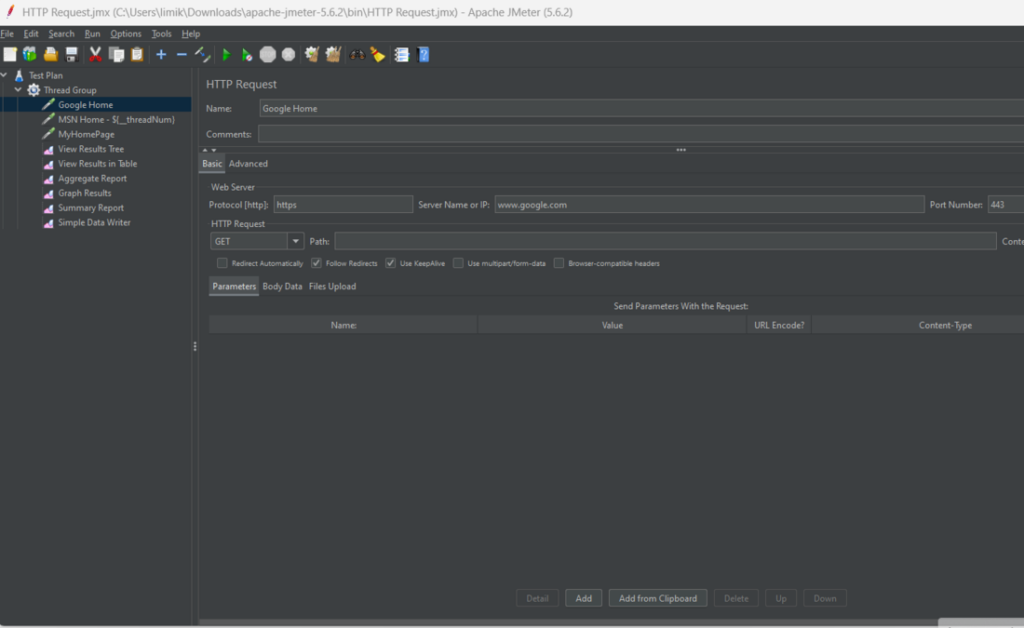Click the Stop test icon in toolbar
Viewport: 1024px width, 628px height.
pos(267,55)
